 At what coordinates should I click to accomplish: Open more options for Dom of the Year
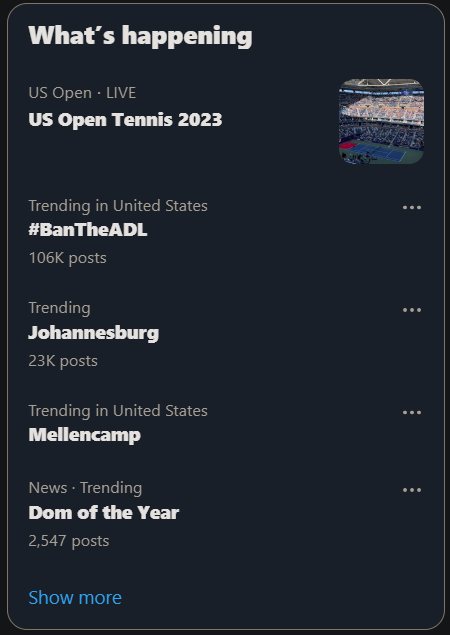[412, 490]
